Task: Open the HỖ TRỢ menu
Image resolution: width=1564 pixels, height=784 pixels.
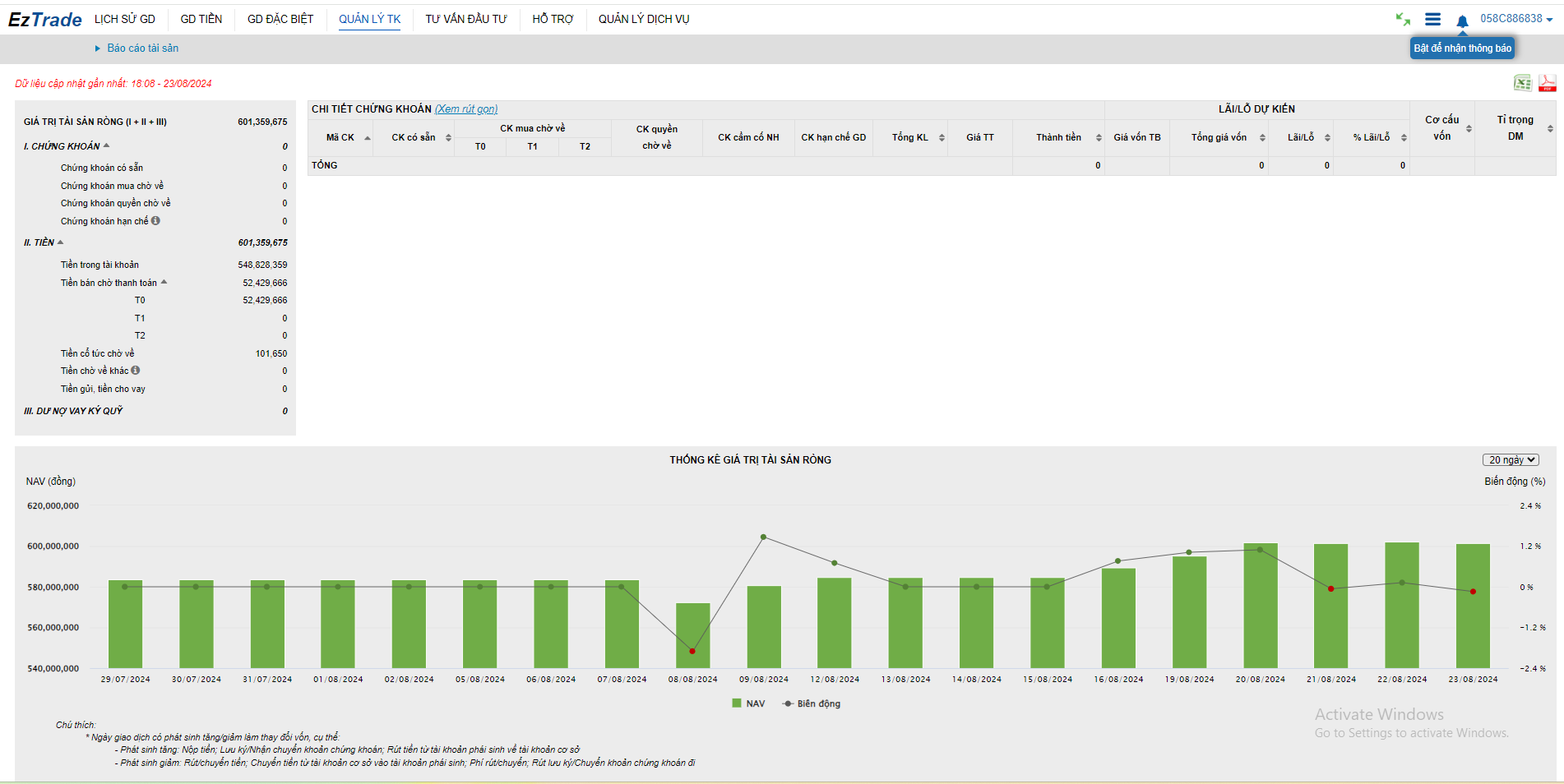Action: click(x=553, y=19)
